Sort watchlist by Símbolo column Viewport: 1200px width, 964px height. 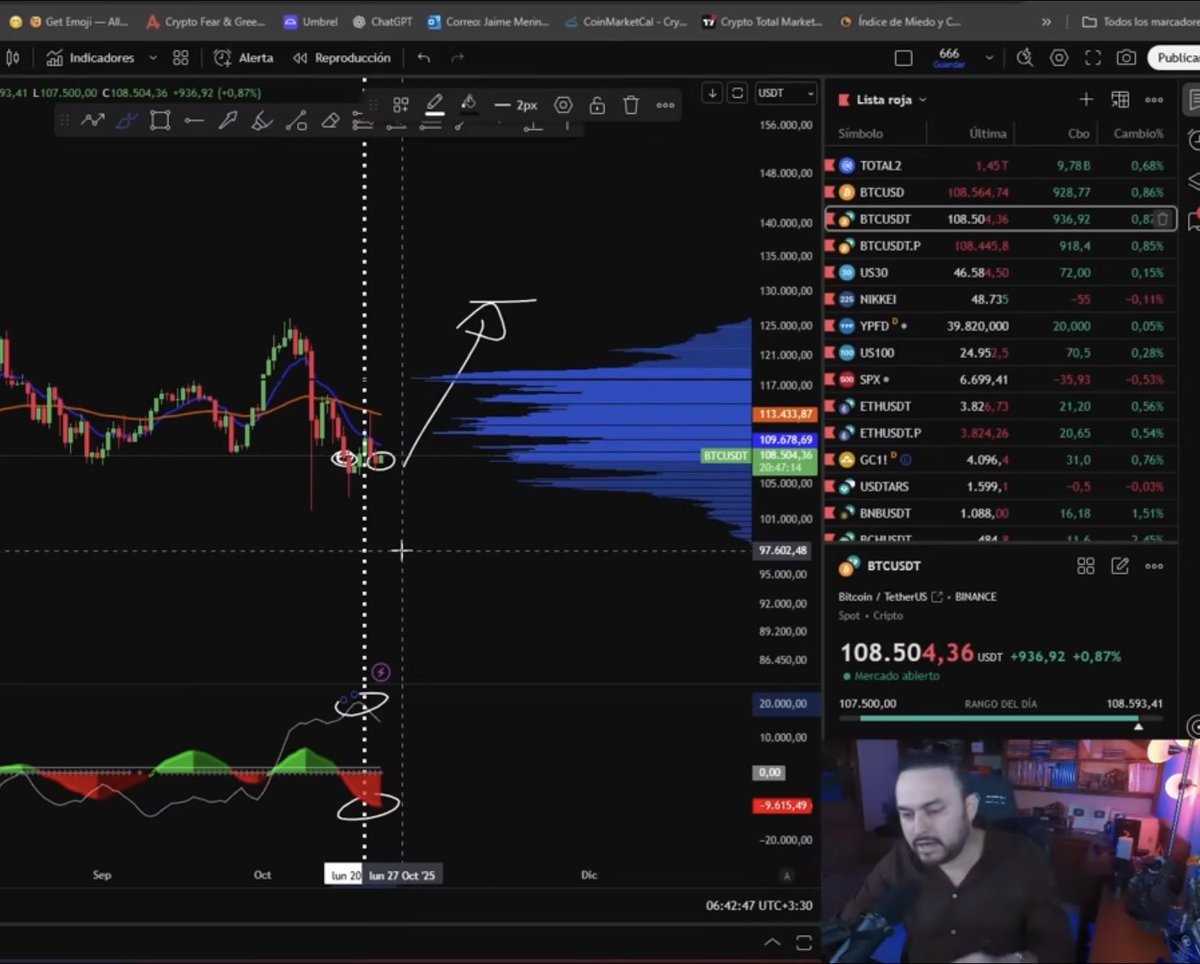click(x=861, y=133)
